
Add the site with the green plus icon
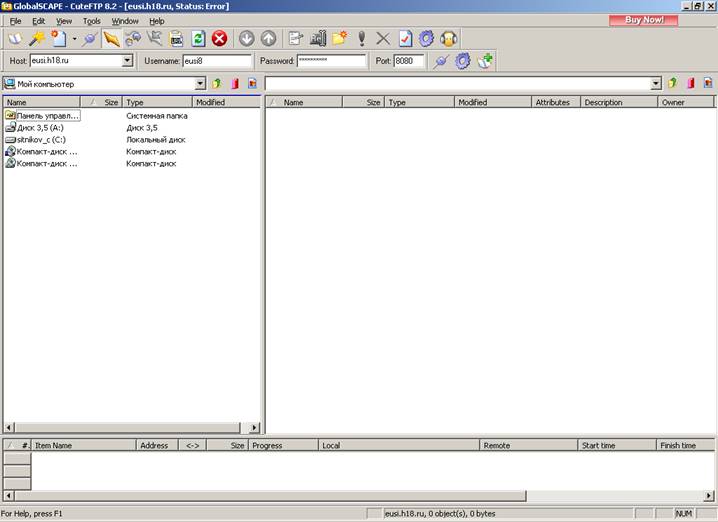point(485,61)
